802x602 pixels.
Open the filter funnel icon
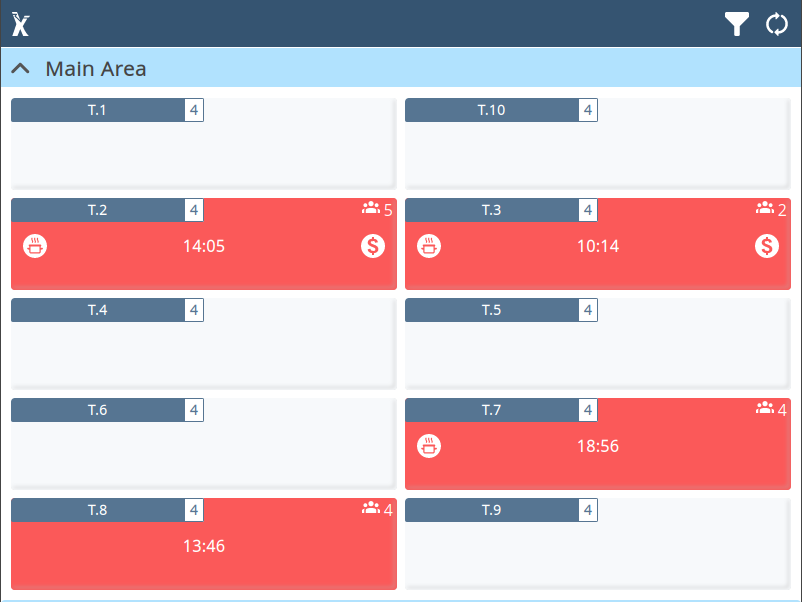737,24
